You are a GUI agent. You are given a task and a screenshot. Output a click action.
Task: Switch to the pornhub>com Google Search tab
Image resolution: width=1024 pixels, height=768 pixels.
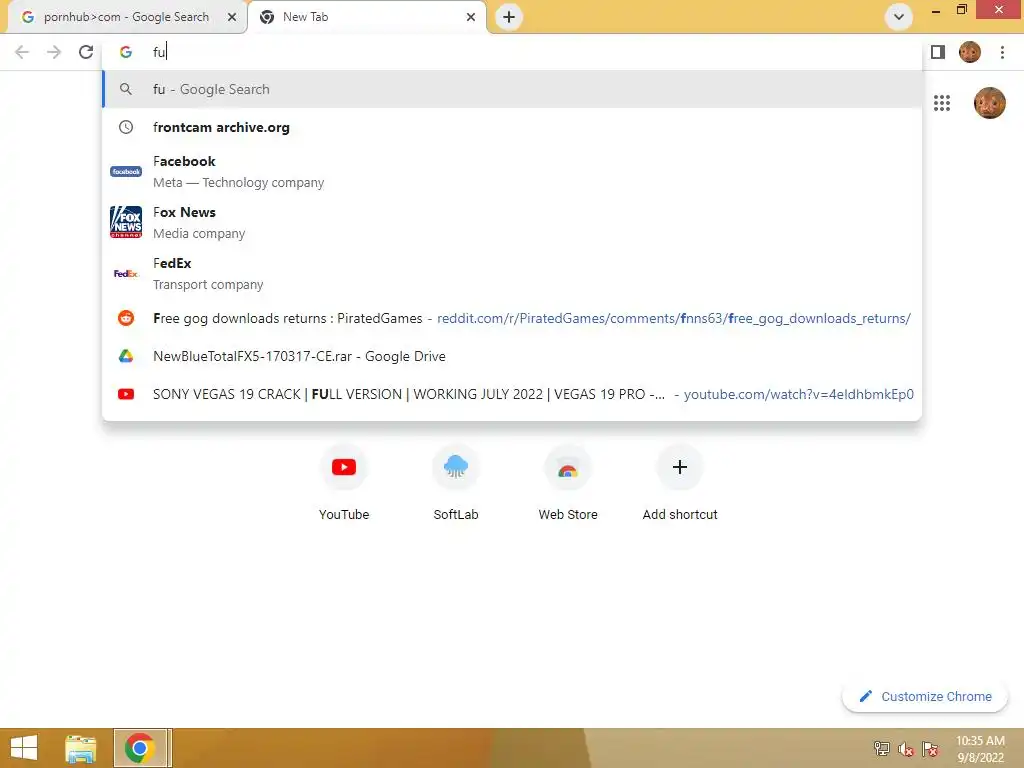[x=125, y=17]
